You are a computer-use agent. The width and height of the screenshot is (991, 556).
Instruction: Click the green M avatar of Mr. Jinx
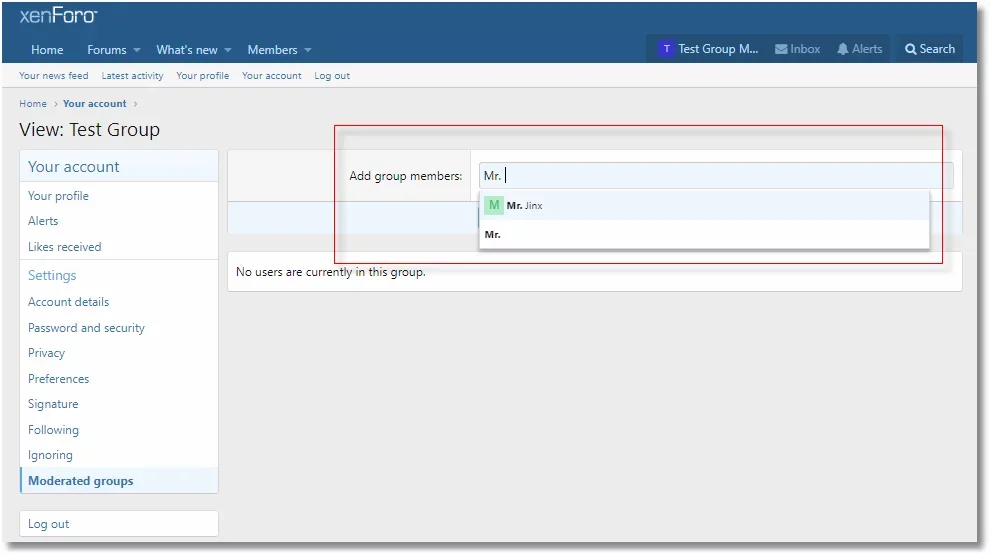pos(494,206)
